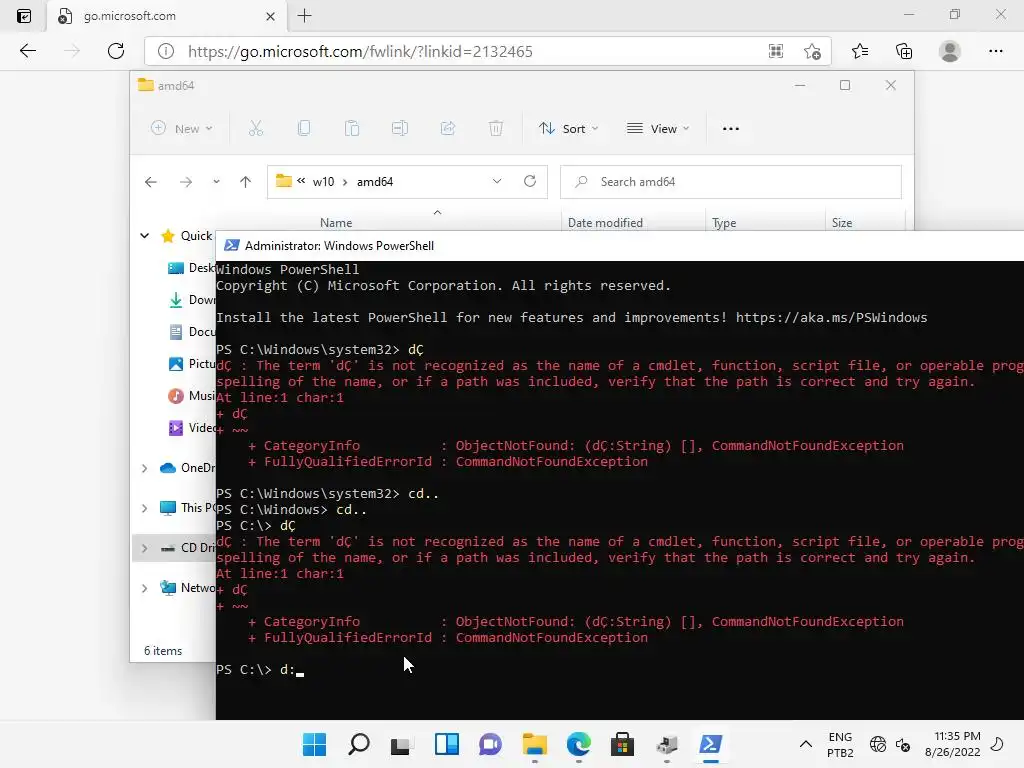Screen dimensions: 1024x768
Task: Click the Cut icon in File Explorer
Action: pos(256,129)
